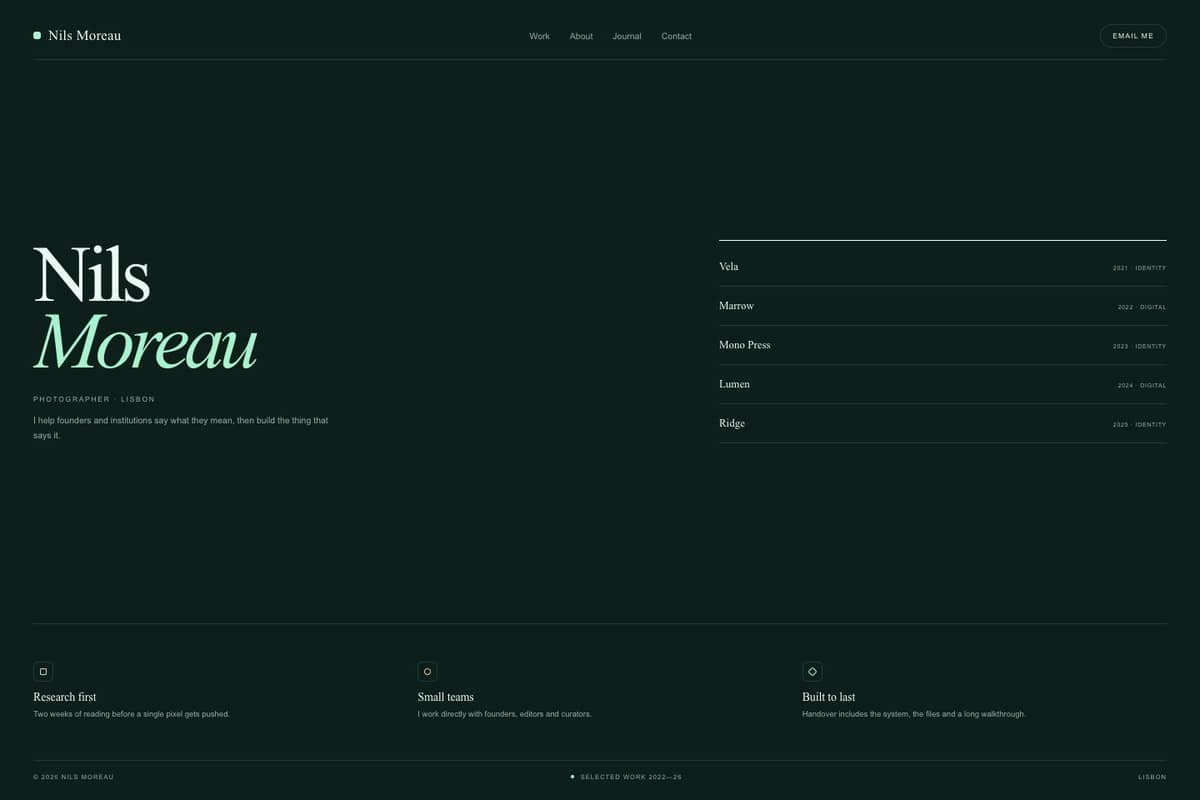Select the Research first heading

click(65, 697)
